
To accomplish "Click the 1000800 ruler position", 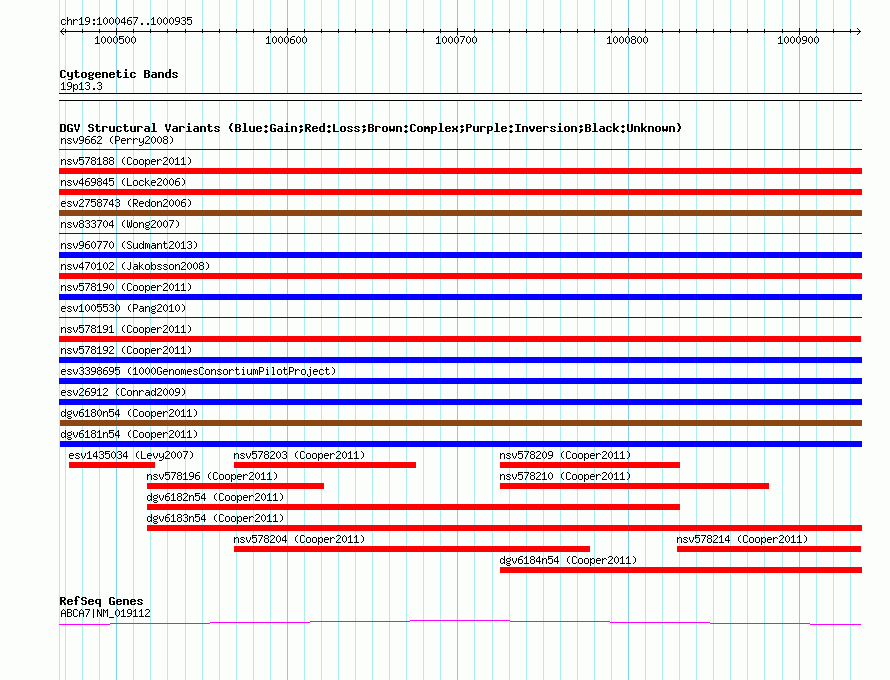I will [627, 40].
